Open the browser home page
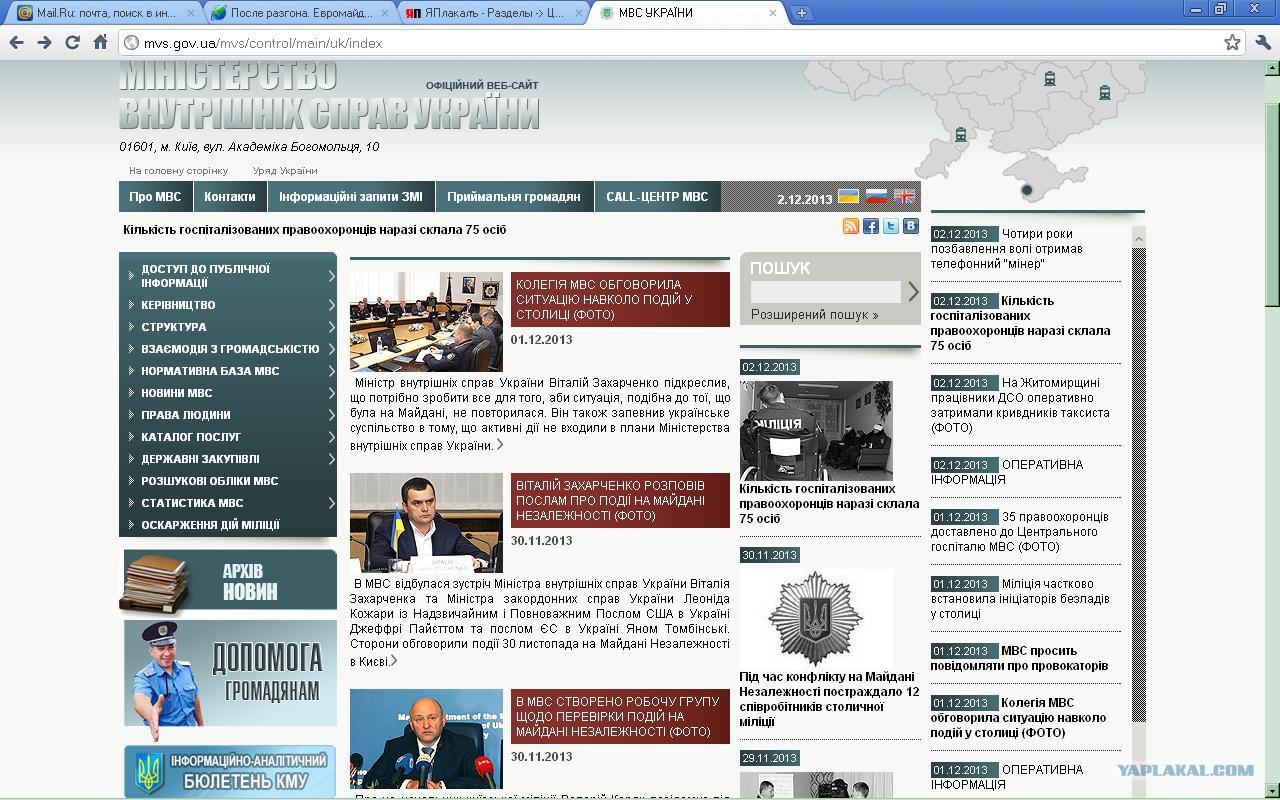 pyautogui.click(x=100, y=42)
